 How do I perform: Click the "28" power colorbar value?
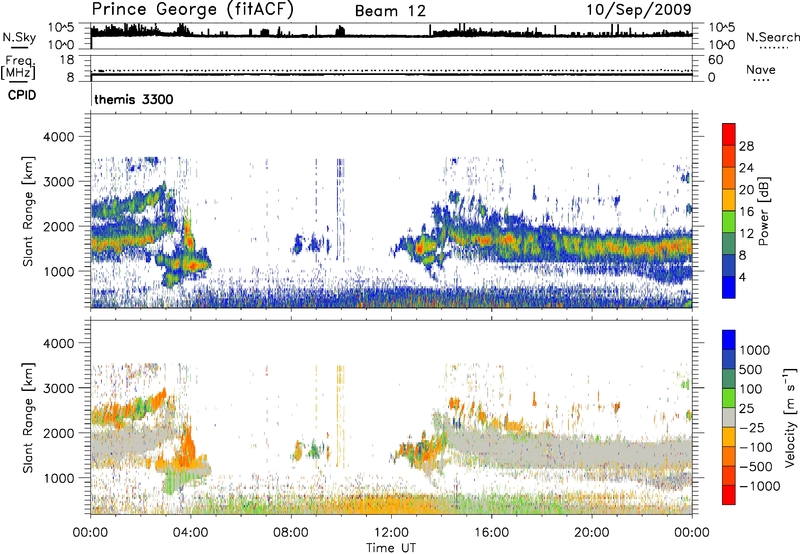click(x=746, y=146)
